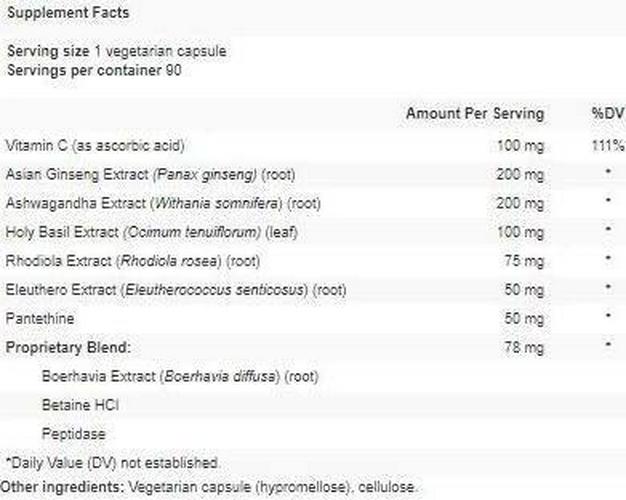626x500 pixels.
Task: Click the %DV column header
Action: tap(607, 114)
